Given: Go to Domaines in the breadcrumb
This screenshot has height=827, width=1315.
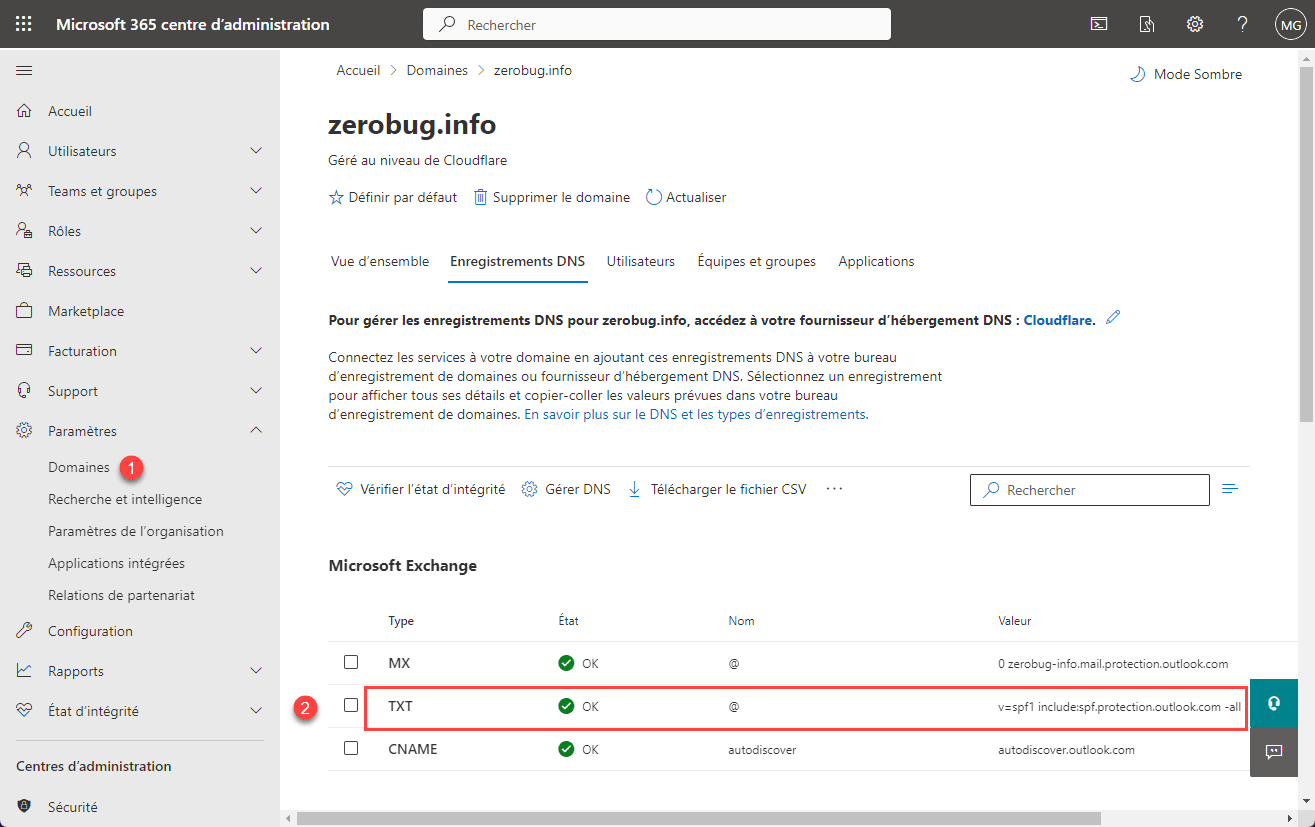Looking at the screenshot, I should (x=437, y=70).
